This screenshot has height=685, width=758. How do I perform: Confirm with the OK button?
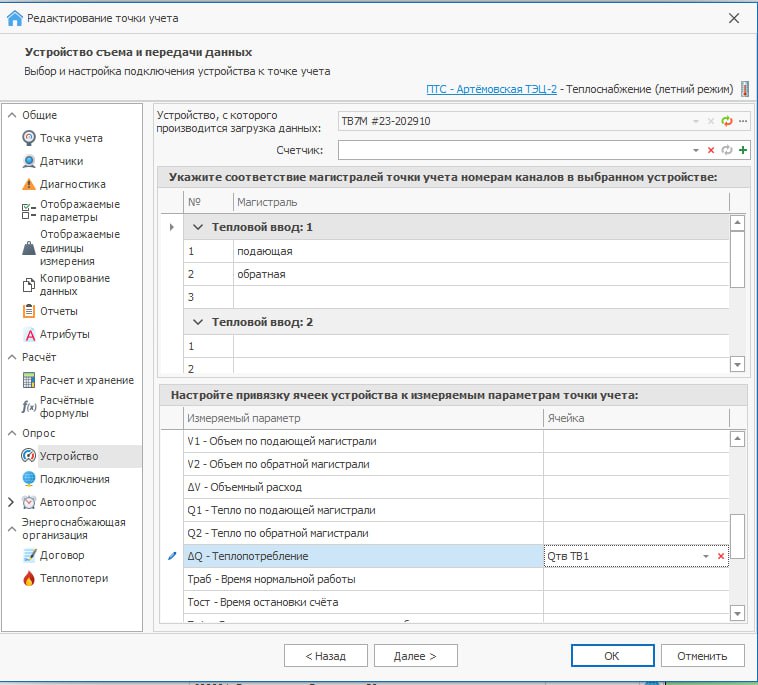tap(611, 656)
